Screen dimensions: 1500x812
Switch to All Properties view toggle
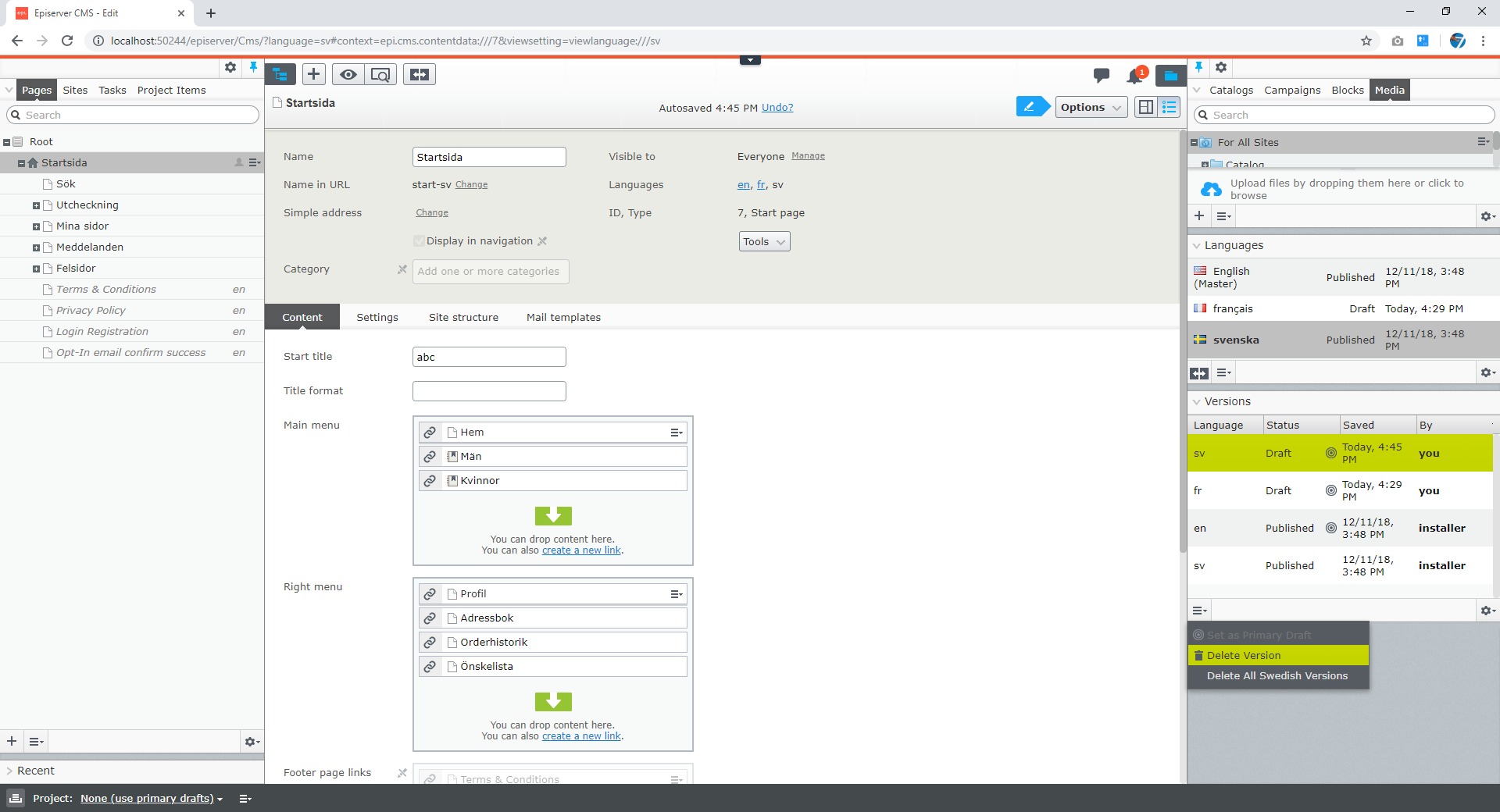tap(1170, 107)
